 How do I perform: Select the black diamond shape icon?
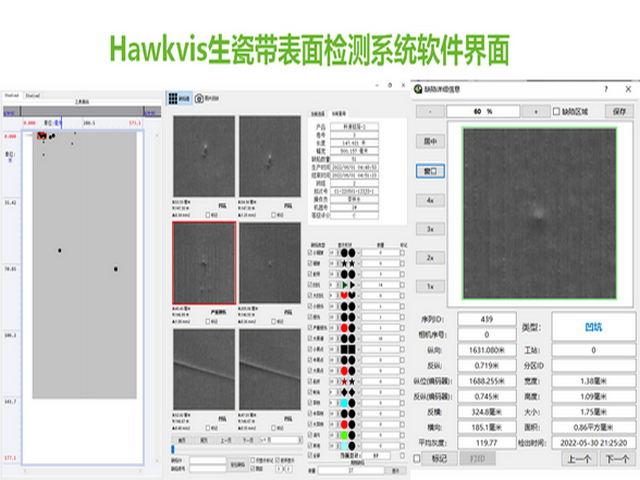click(344, 392)
